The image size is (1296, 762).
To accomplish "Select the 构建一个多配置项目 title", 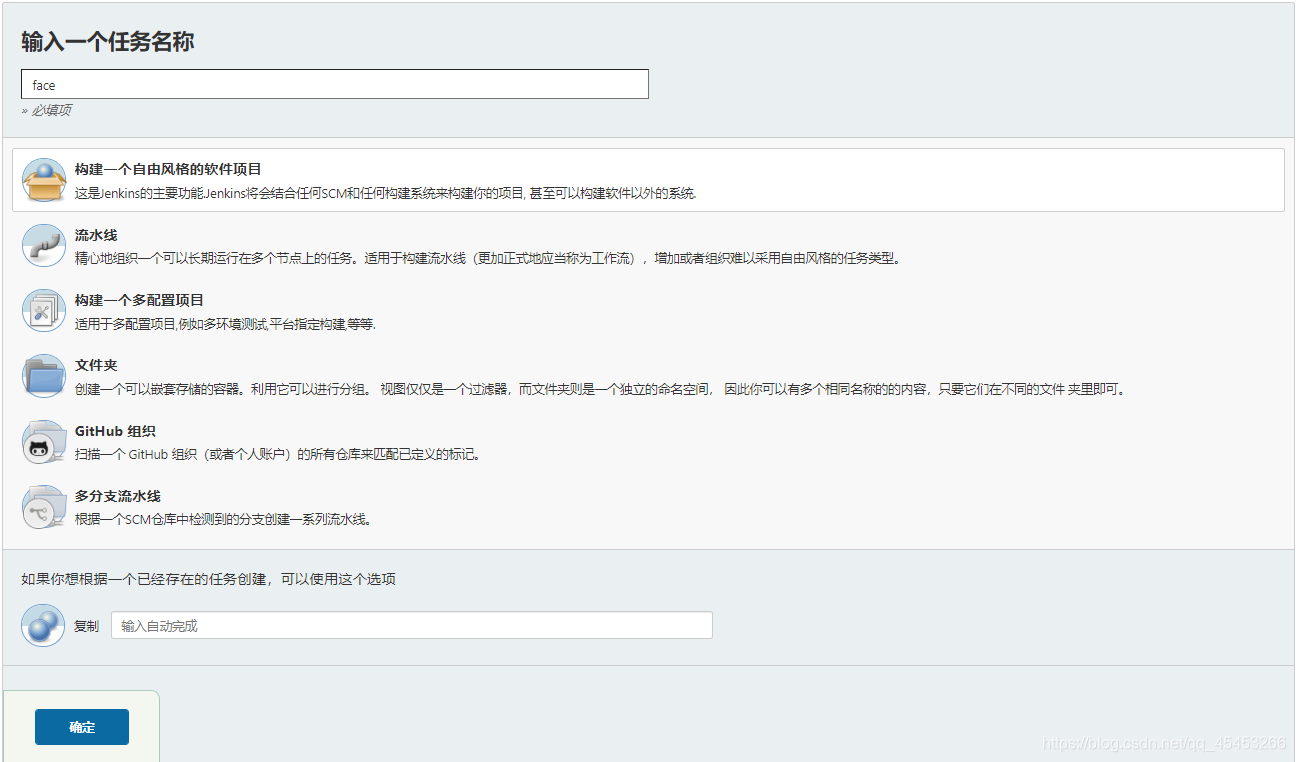I will pyautogui.click(x=139, y=300).
